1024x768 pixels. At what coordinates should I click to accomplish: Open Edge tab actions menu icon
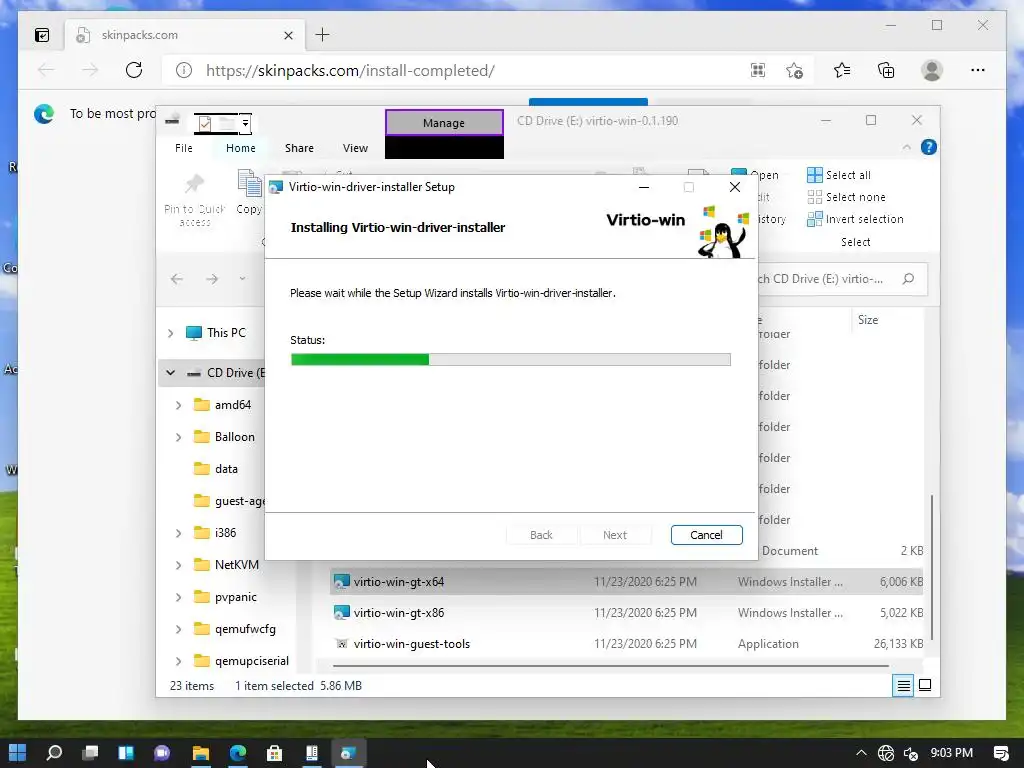point(42,35)
